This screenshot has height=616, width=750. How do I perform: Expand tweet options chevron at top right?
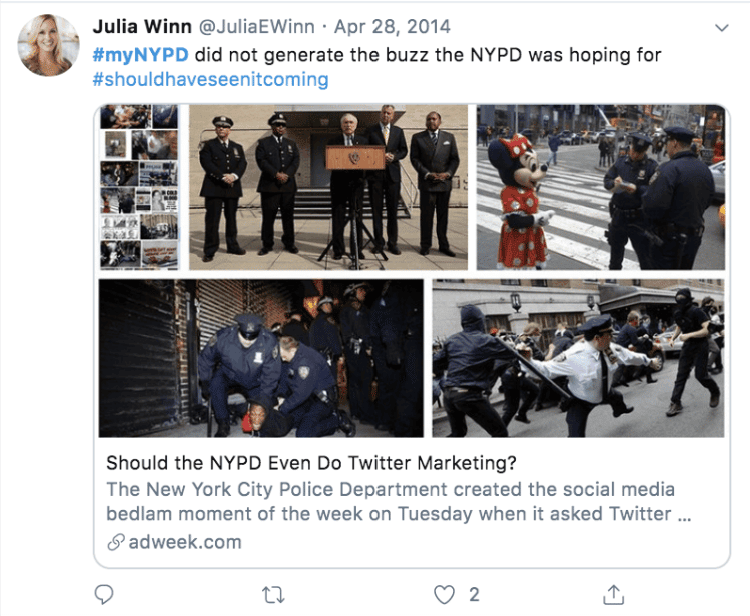pos(721,28)
